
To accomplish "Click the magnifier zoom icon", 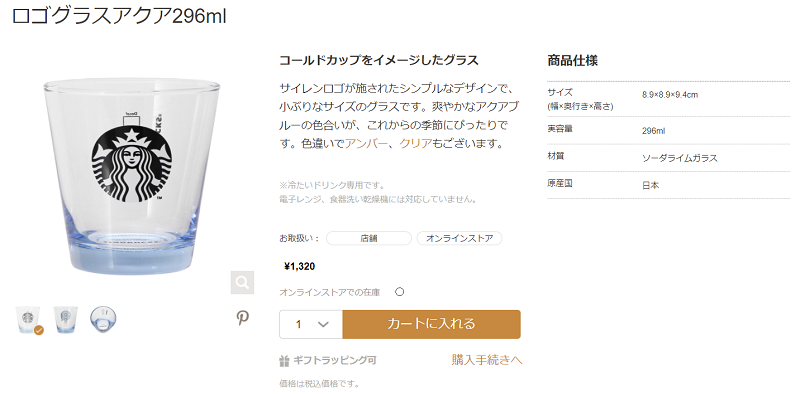I will coord(242,282).
